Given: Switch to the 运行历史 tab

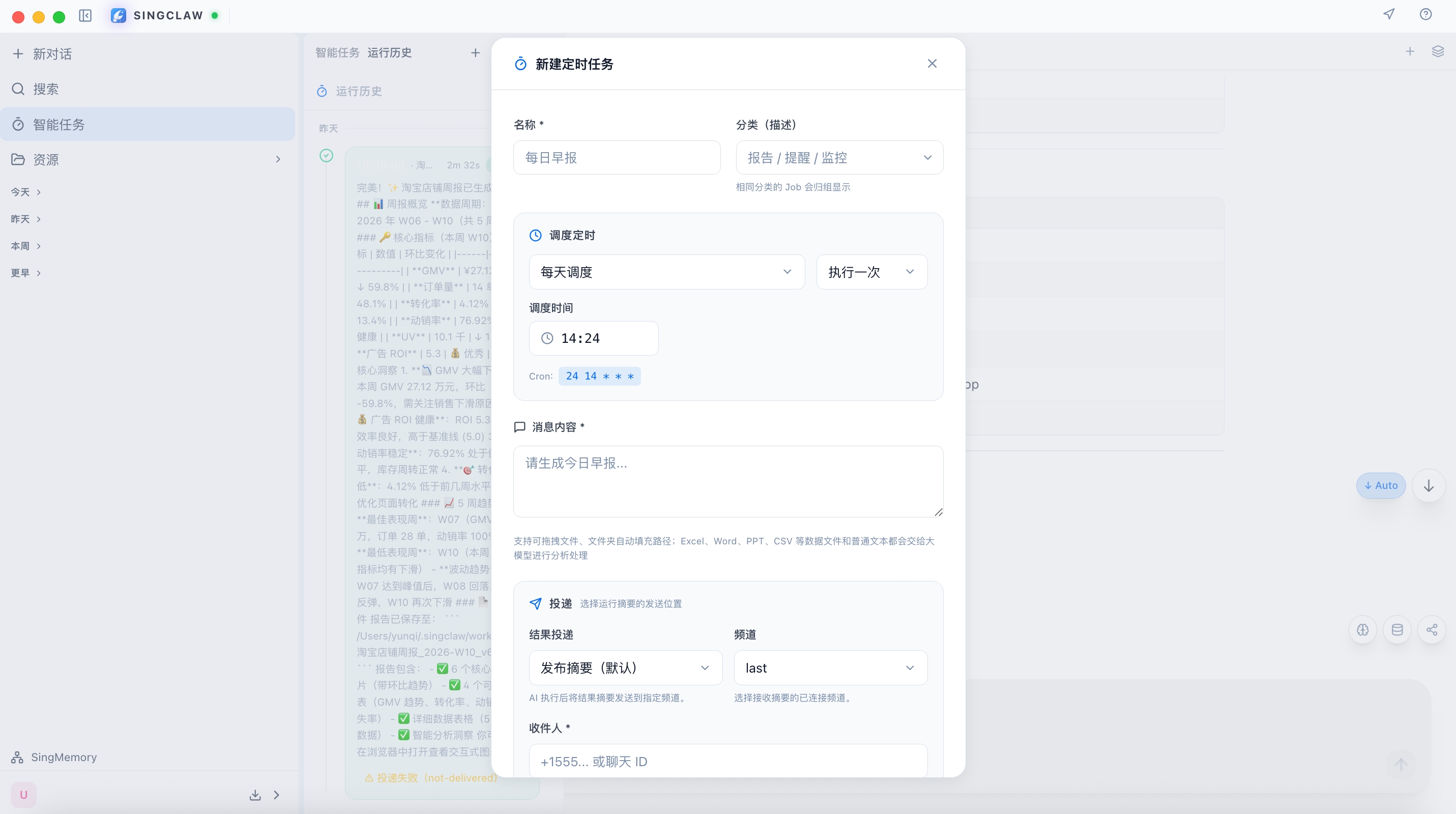Looking at the screenshot, I should (x=389, y=52).
